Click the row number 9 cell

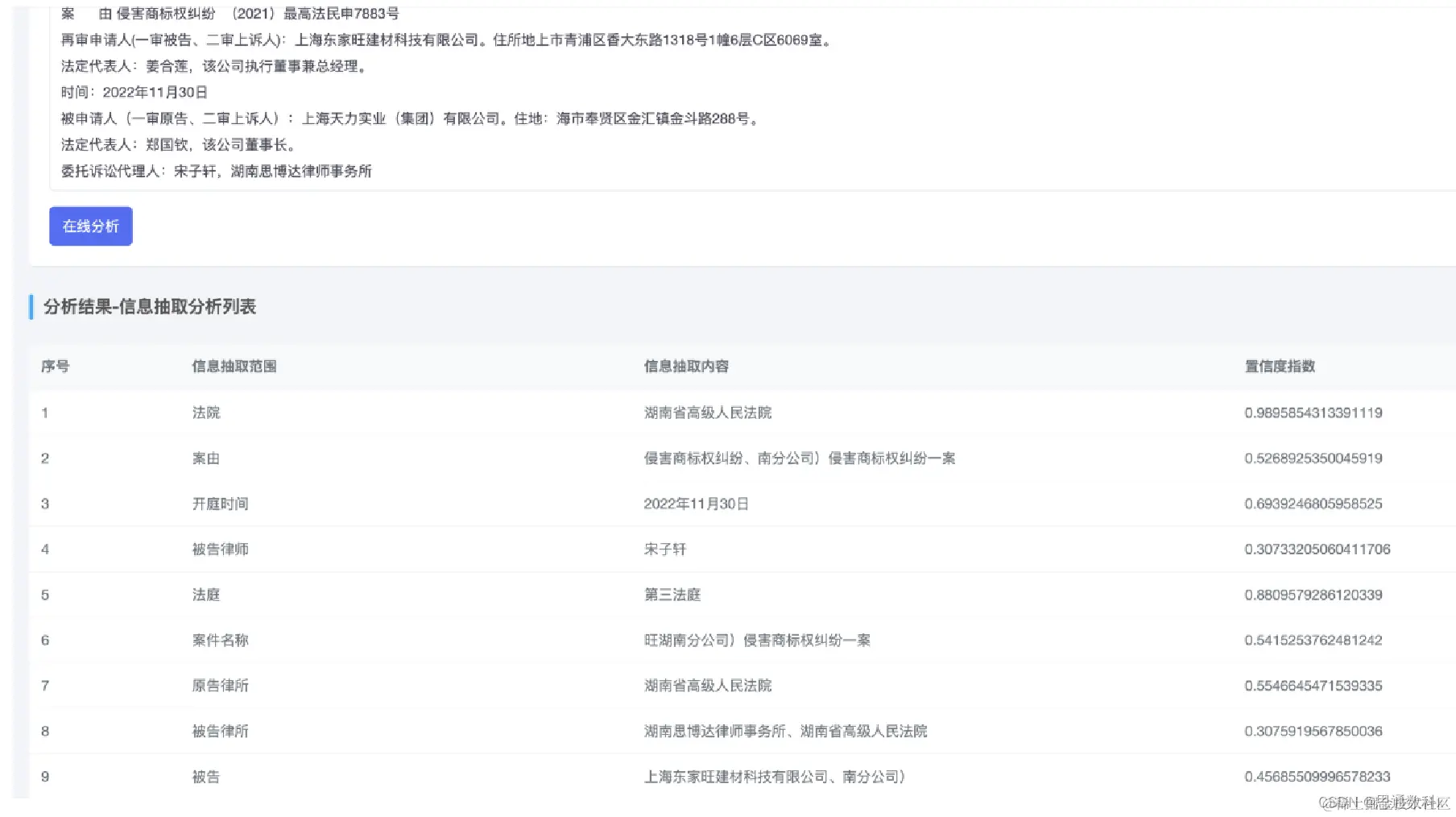pyautogui.click(x=45, y=777)
